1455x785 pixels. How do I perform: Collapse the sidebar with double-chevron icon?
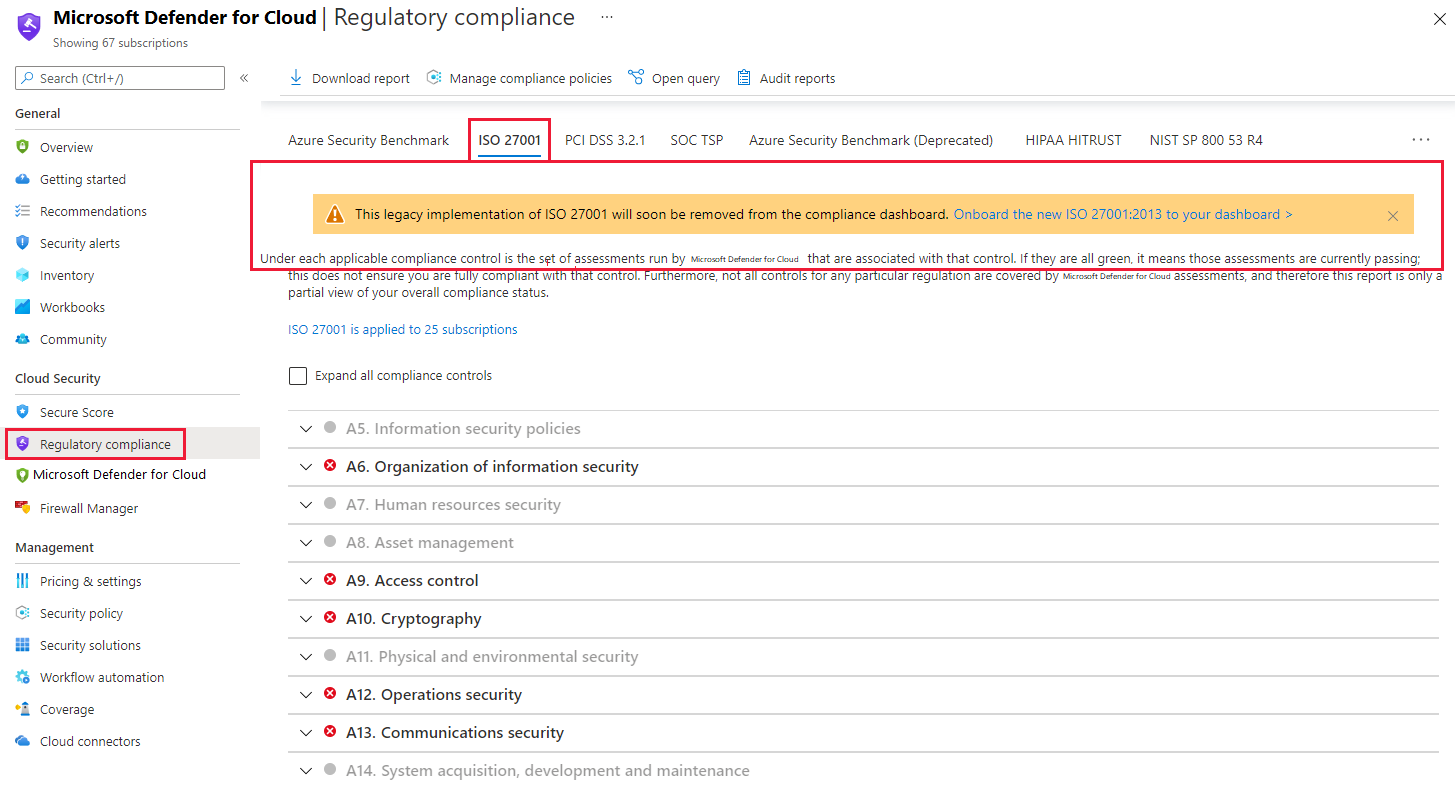click(x=244, y=78)
